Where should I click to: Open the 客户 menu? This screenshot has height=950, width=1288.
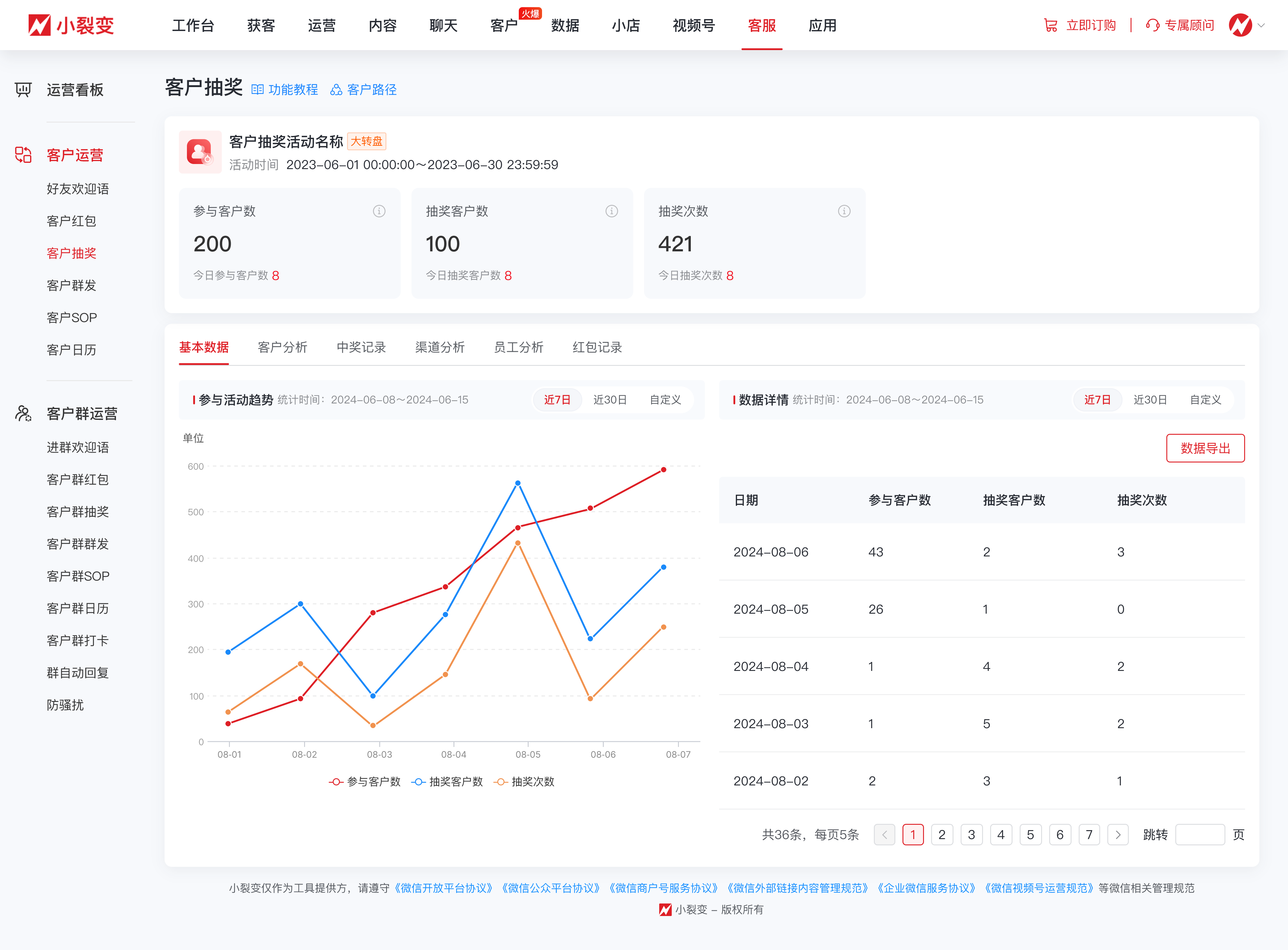(504, 25)
